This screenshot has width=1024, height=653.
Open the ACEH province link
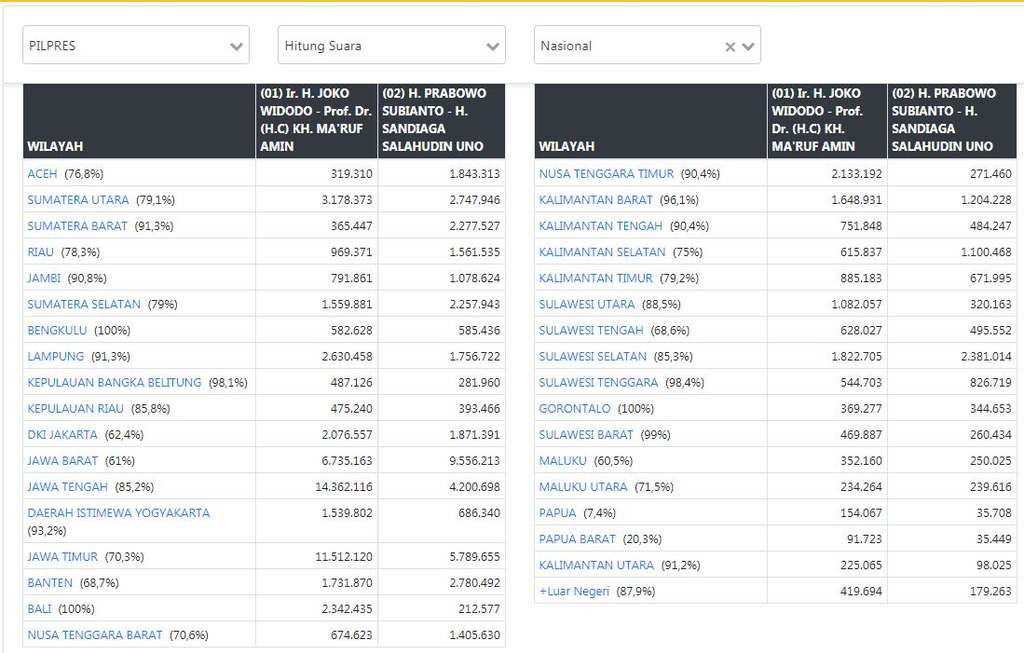point(42,174)
